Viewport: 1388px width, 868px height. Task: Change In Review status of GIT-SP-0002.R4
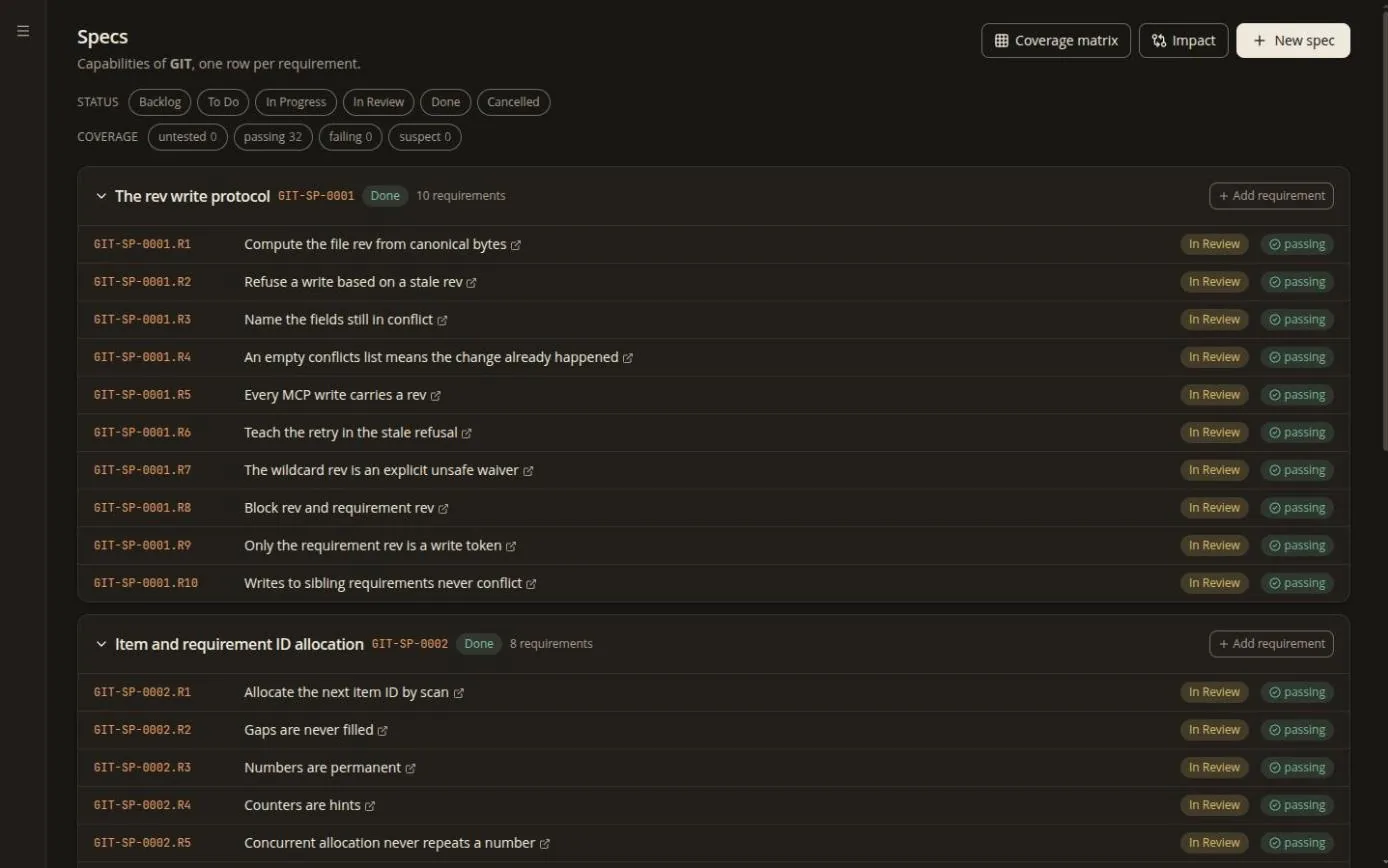coord(1214,805)
